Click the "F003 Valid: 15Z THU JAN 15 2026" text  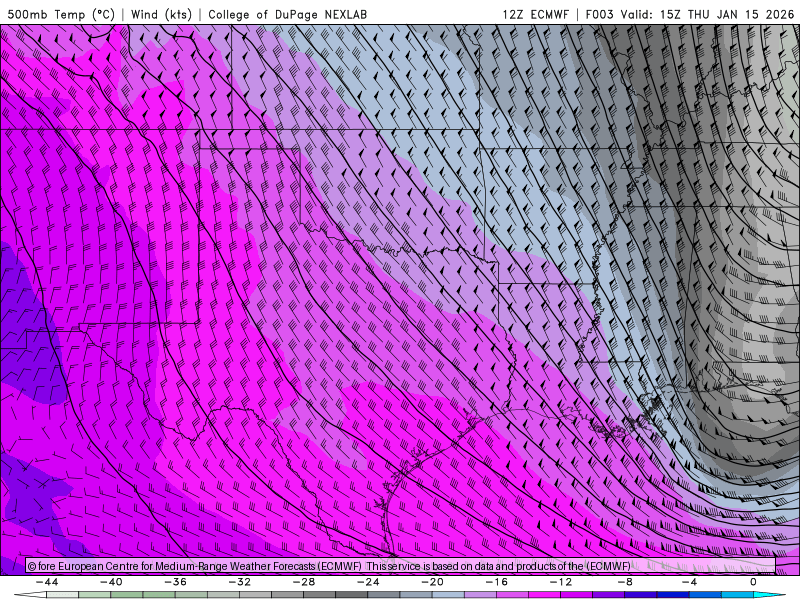(690, 14)
